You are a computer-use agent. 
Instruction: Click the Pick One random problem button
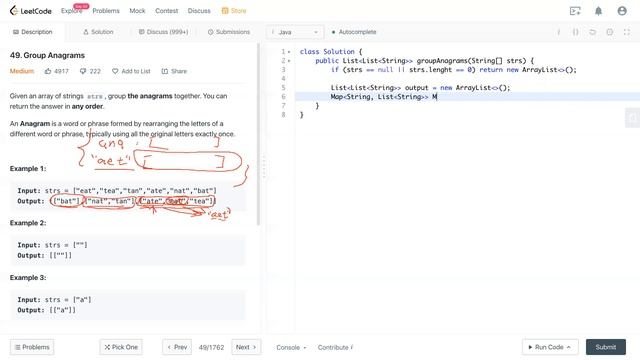click(x=121, y=347)
